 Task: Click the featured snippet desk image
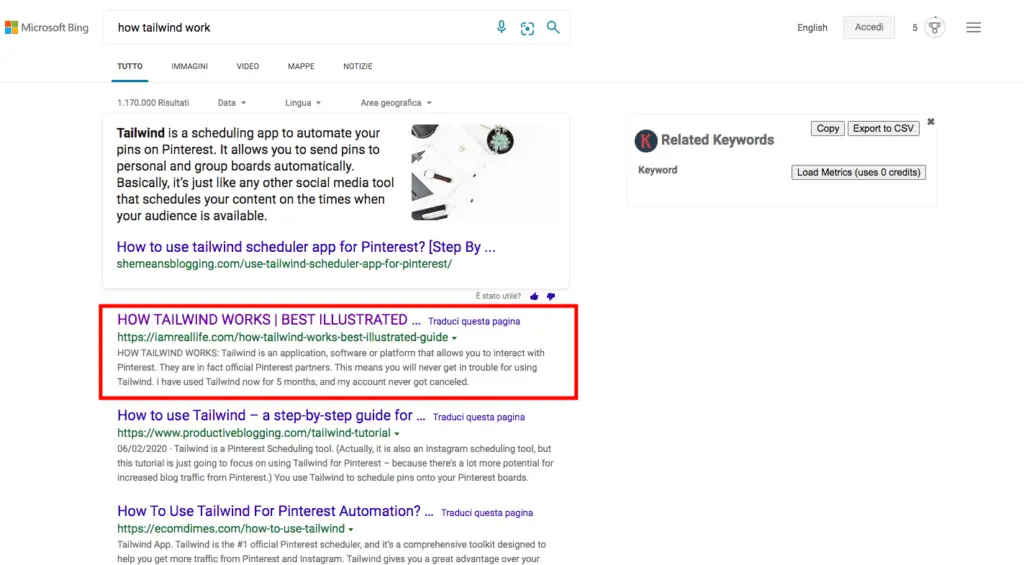483,172
